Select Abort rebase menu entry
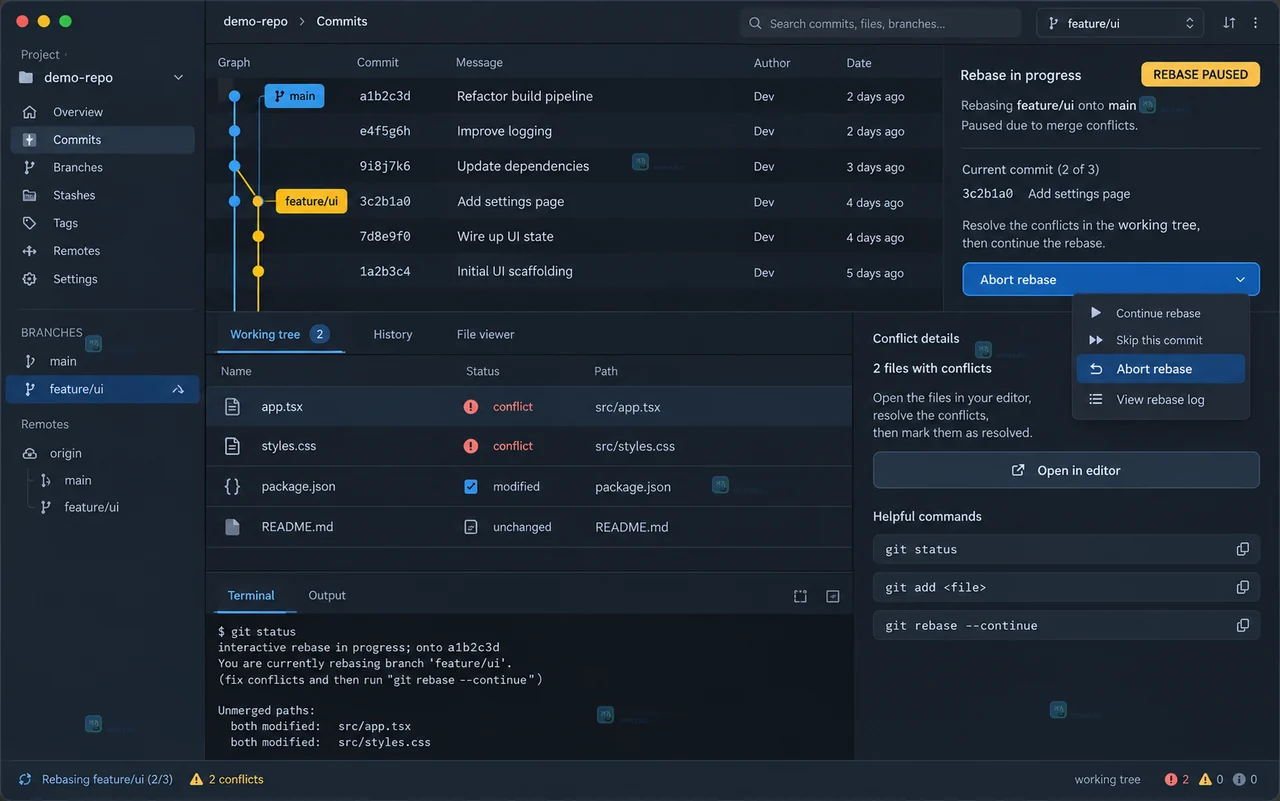 pos(1160,369)
